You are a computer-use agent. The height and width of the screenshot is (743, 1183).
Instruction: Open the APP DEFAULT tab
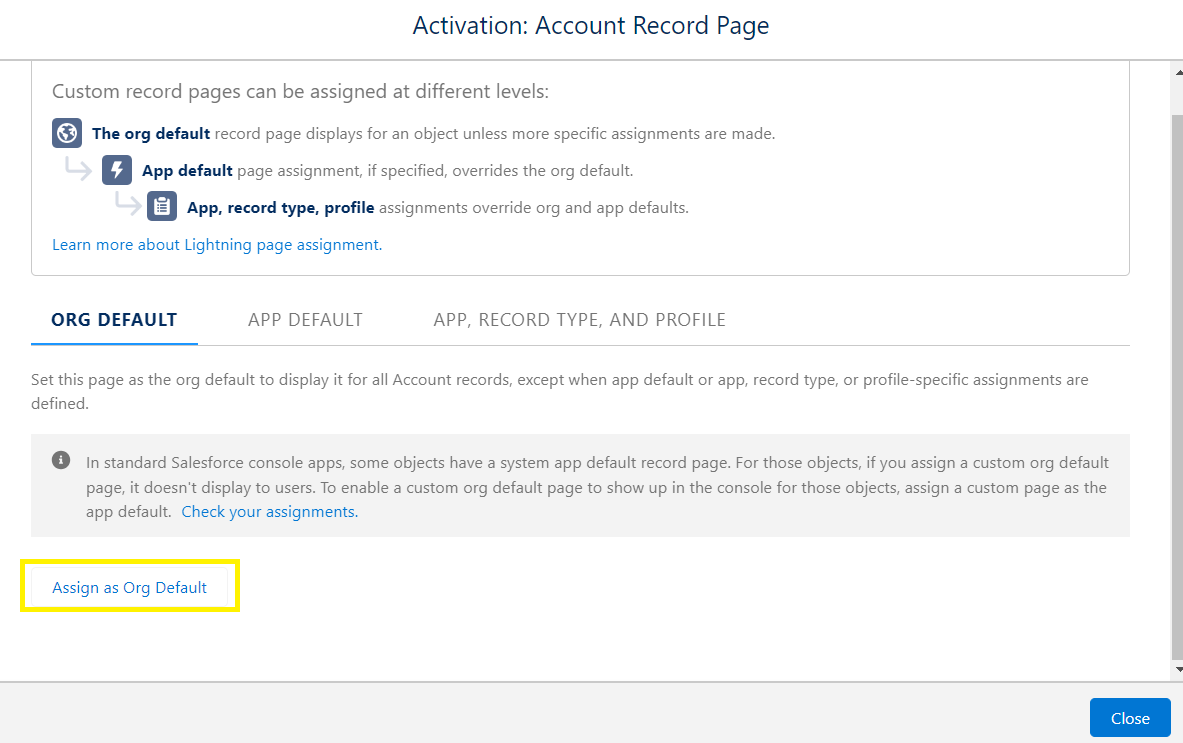coord(305,320)
